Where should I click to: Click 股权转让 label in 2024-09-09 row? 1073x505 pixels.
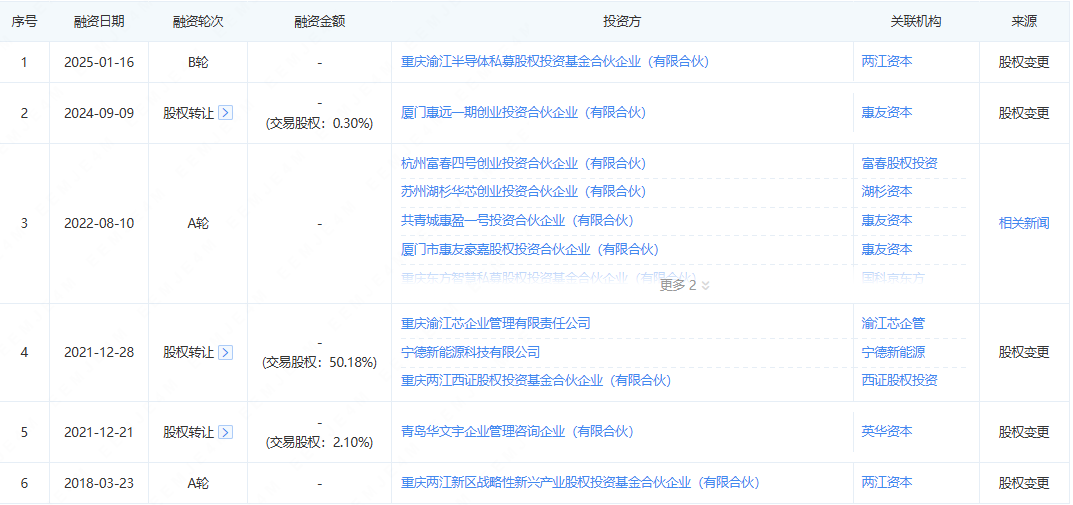(189, 113)
